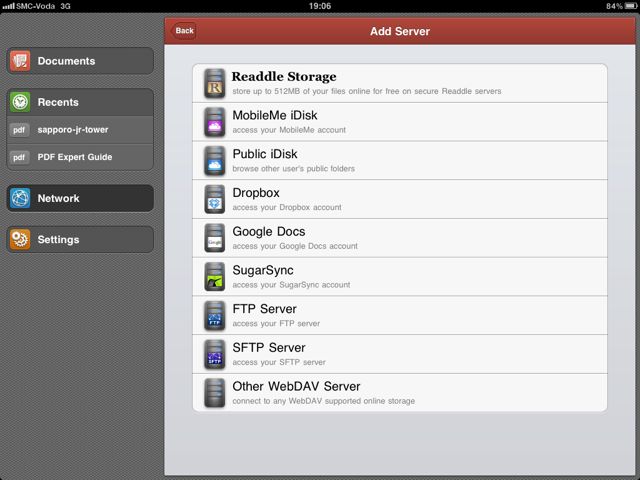Click the 19:06 clock in status bar

(x=320, y=6)
